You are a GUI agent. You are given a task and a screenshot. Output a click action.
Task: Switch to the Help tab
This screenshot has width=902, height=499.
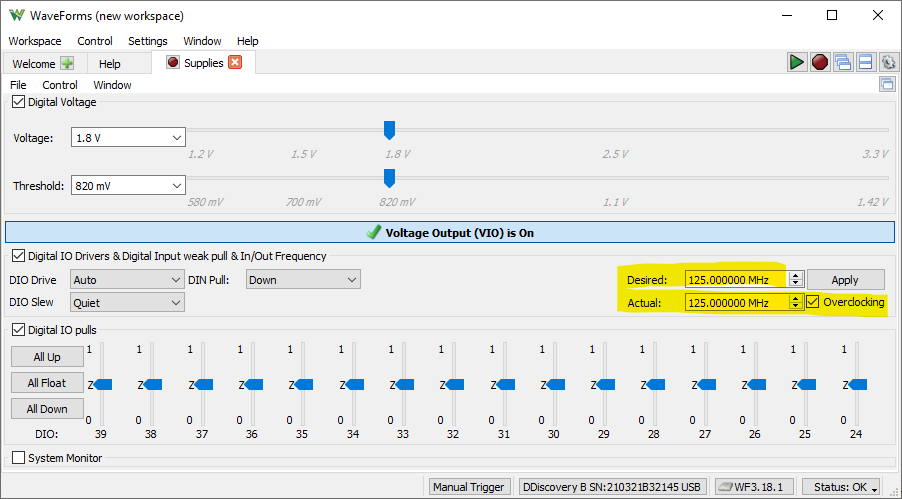coord(110,64)
